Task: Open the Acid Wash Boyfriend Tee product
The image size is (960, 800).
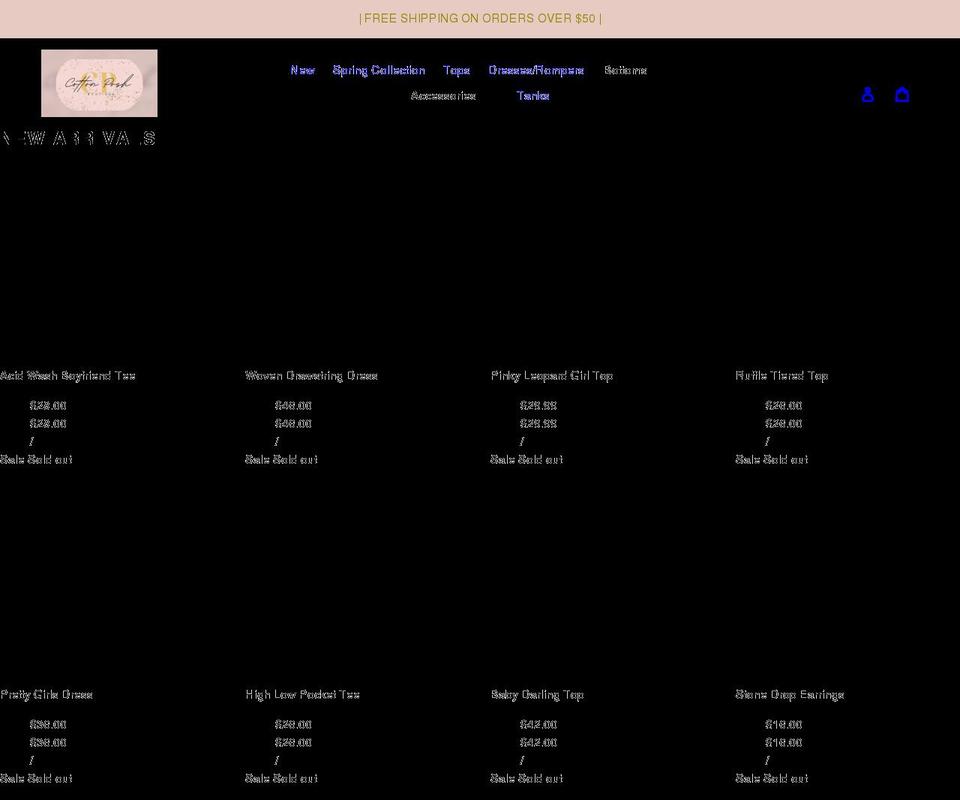Action: click(67, 376)
